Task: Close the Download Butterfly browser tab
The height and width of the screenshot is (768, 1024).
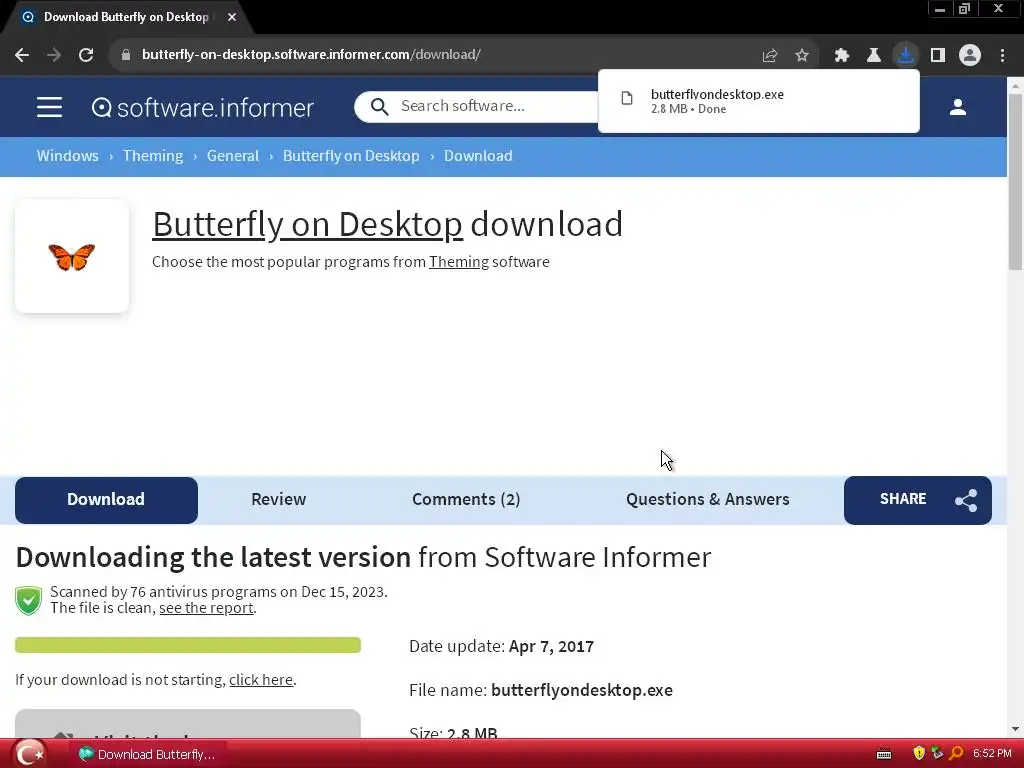Action: [232, 17]
